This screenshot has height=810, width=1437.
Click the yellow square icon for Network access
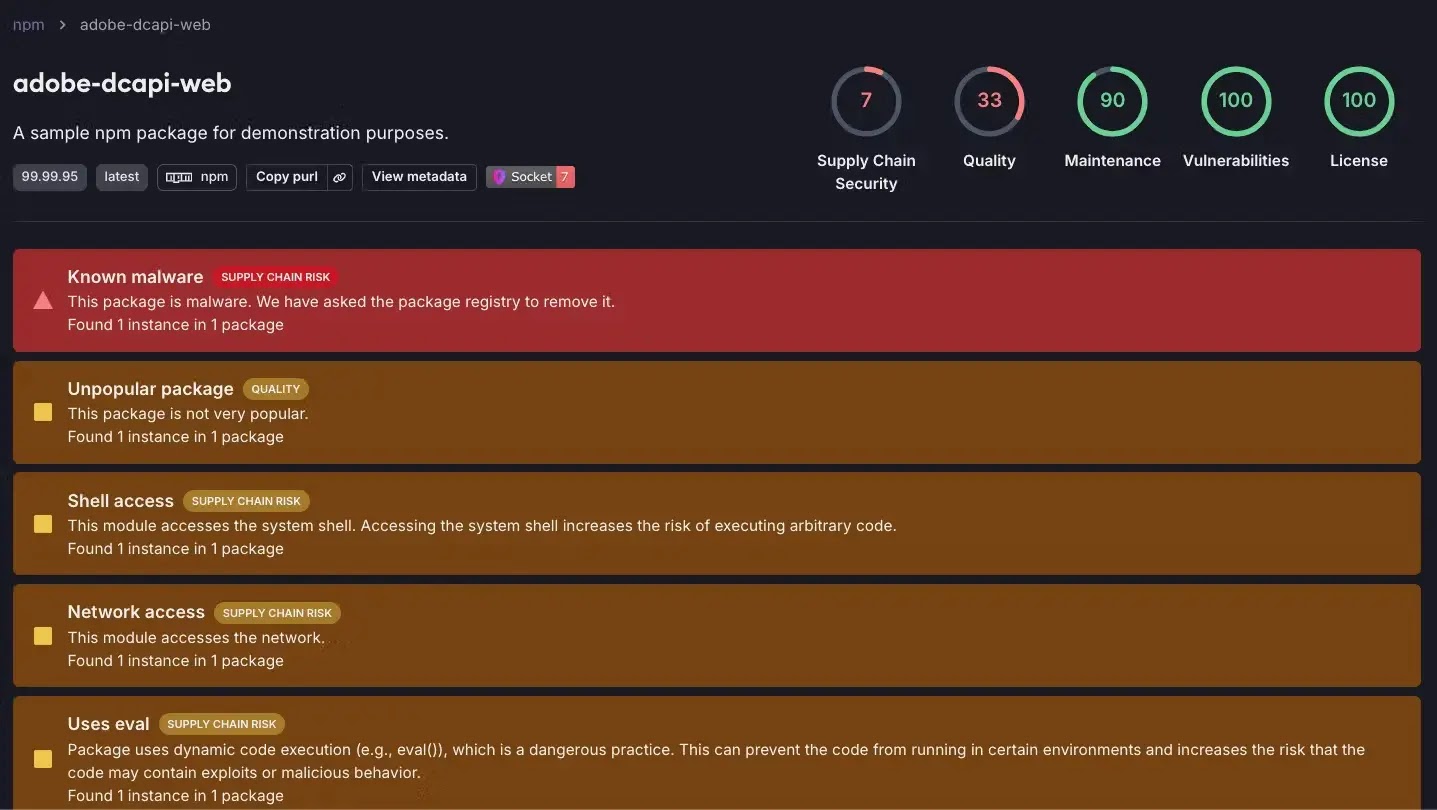tap(43, 636)
